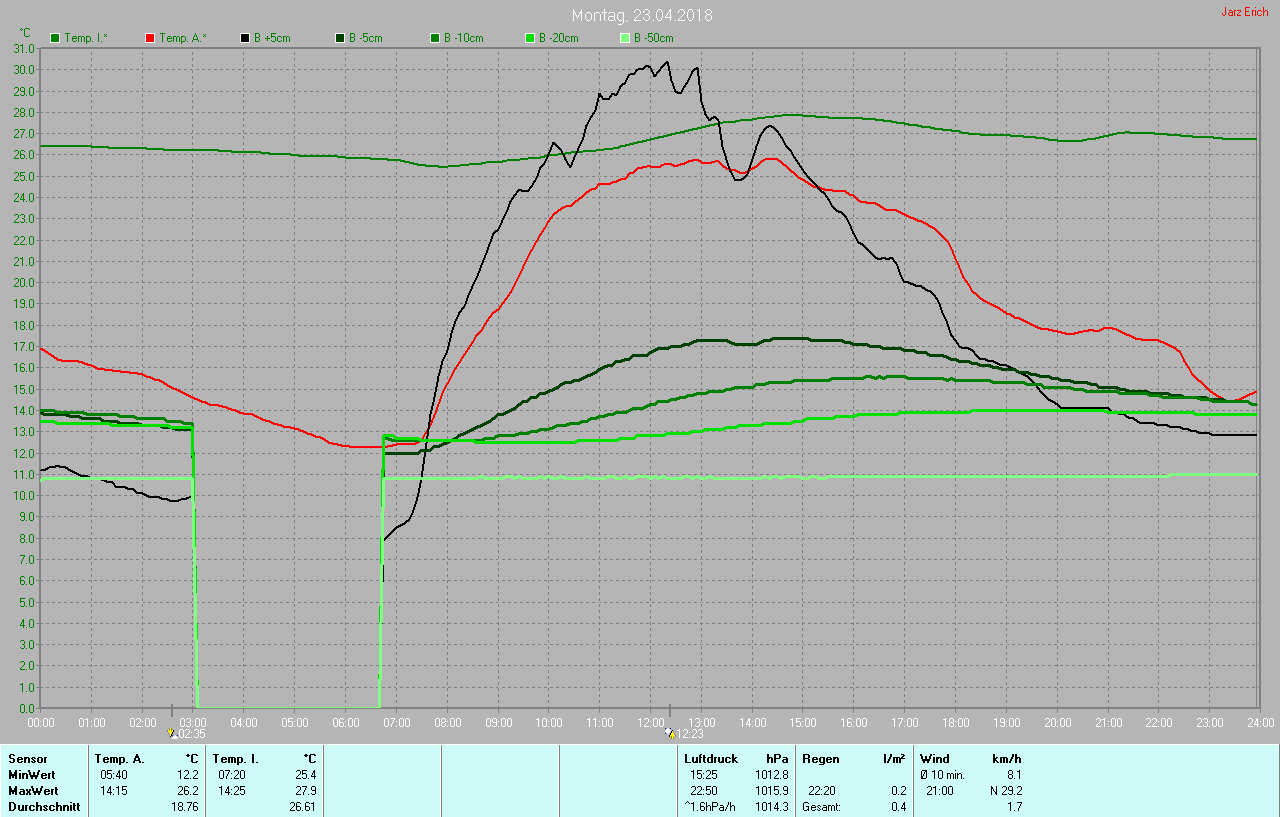1280x817 pixels.
Task: Click the MinWert row label
Action: pos(30,774)
